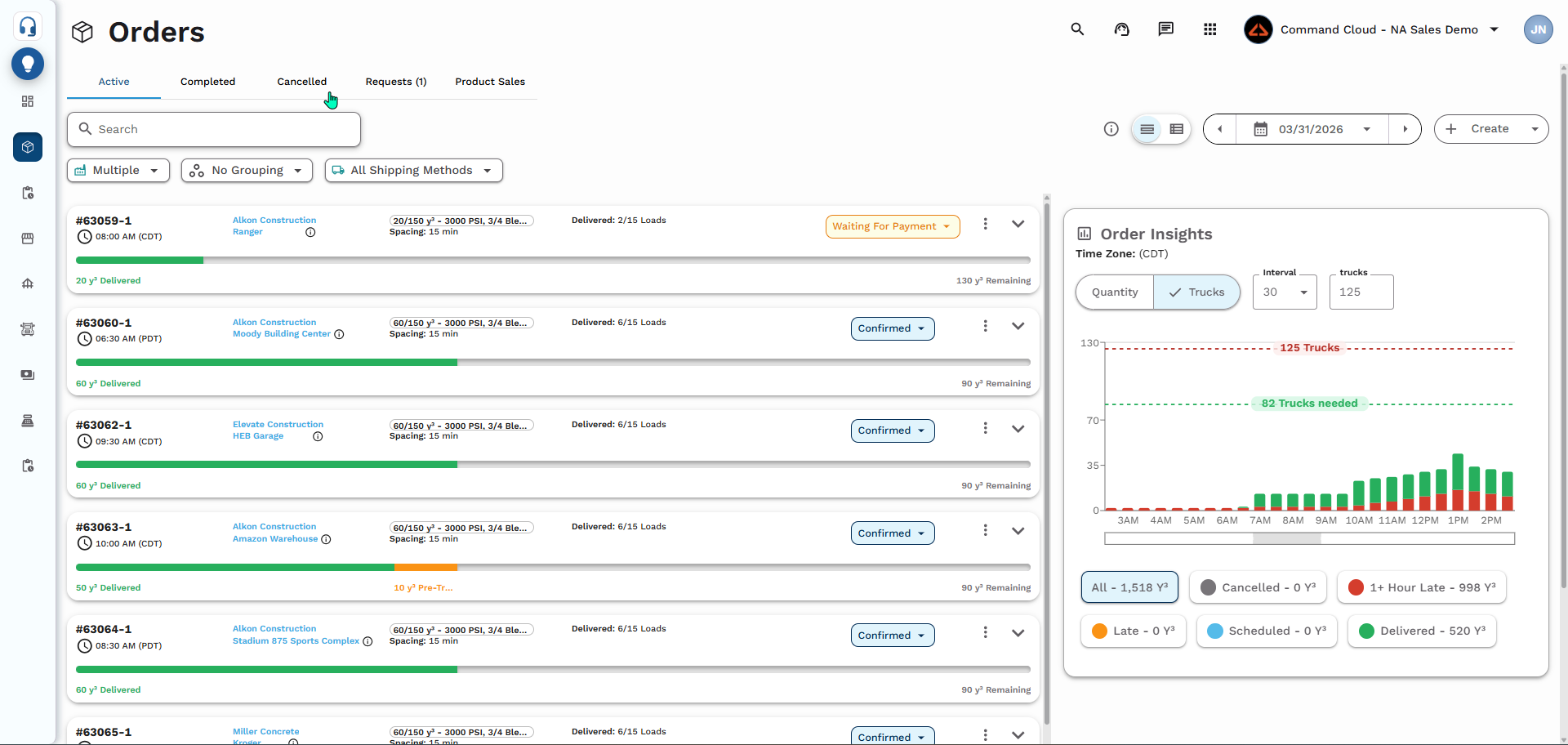Open the date picker 03/31/2026
The height and width of the screenshot is (745, 1568).
pyautogui.click(x=1312, y=129)
